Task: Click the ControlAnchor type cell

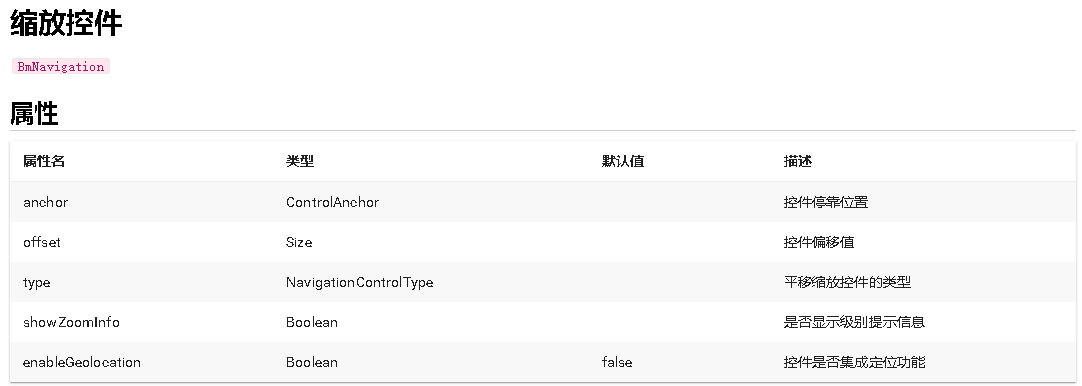Action: [333, 202]
